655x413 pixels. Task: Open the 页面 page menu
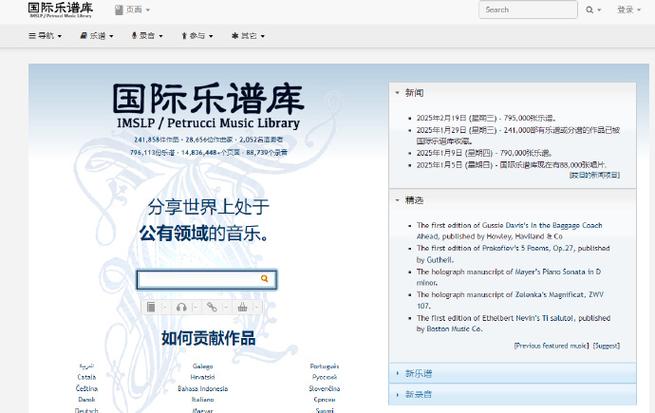tap(132, 10)
